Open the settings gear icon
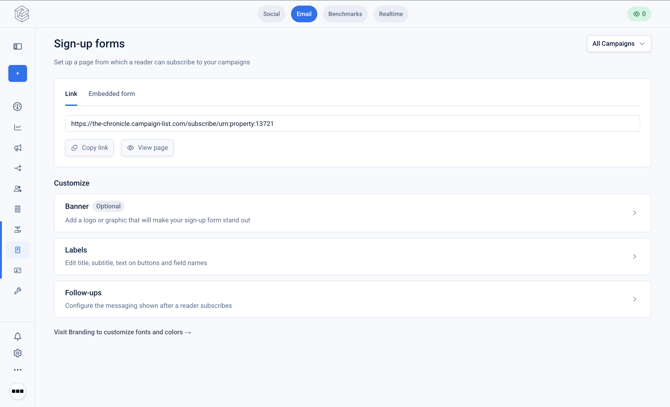 point(18,353)
